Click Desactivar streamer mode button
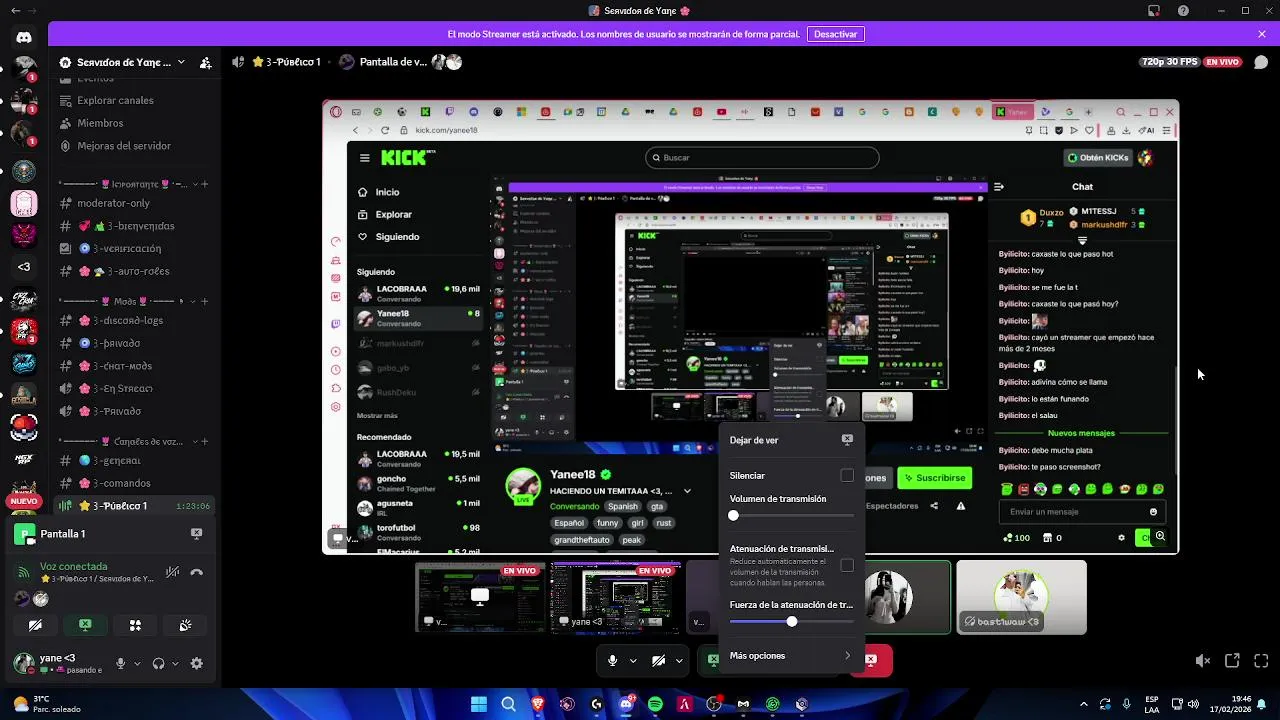The image size is (1280, 720). (x=835, y=34)
